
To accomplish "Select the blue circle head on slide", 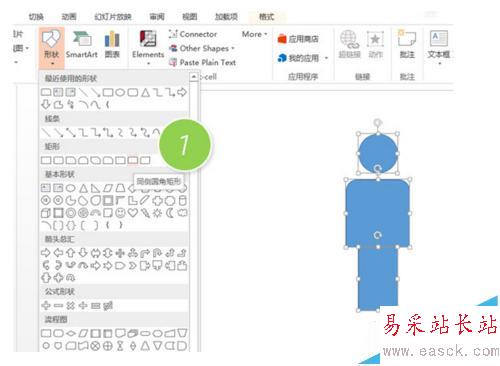I will coord(378,154).
